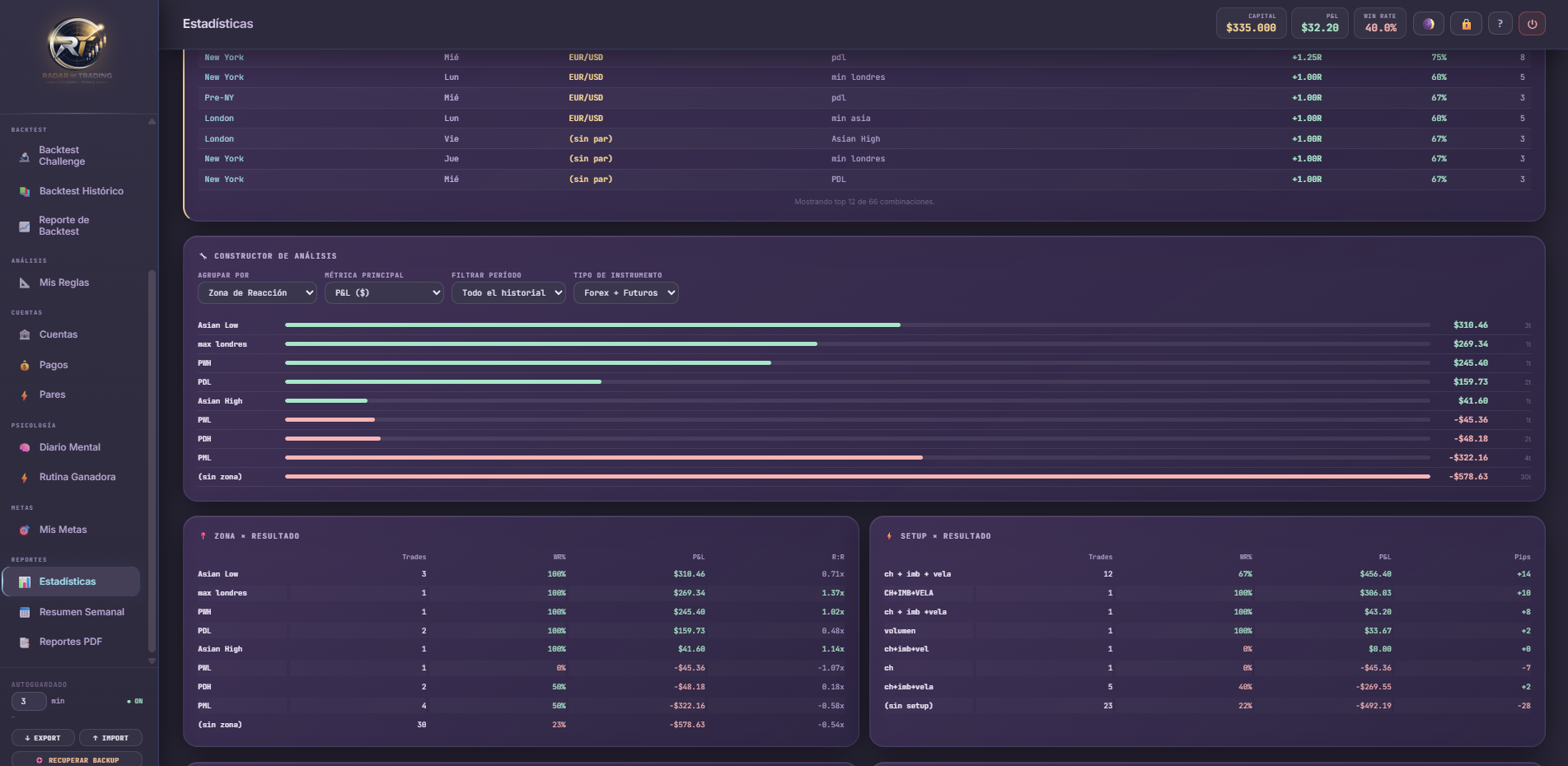The width and height of the screenshot is (1568, 766).
Task: Click the -$492.19 P&L in the Setup table
Action: tap(1374, 706)
